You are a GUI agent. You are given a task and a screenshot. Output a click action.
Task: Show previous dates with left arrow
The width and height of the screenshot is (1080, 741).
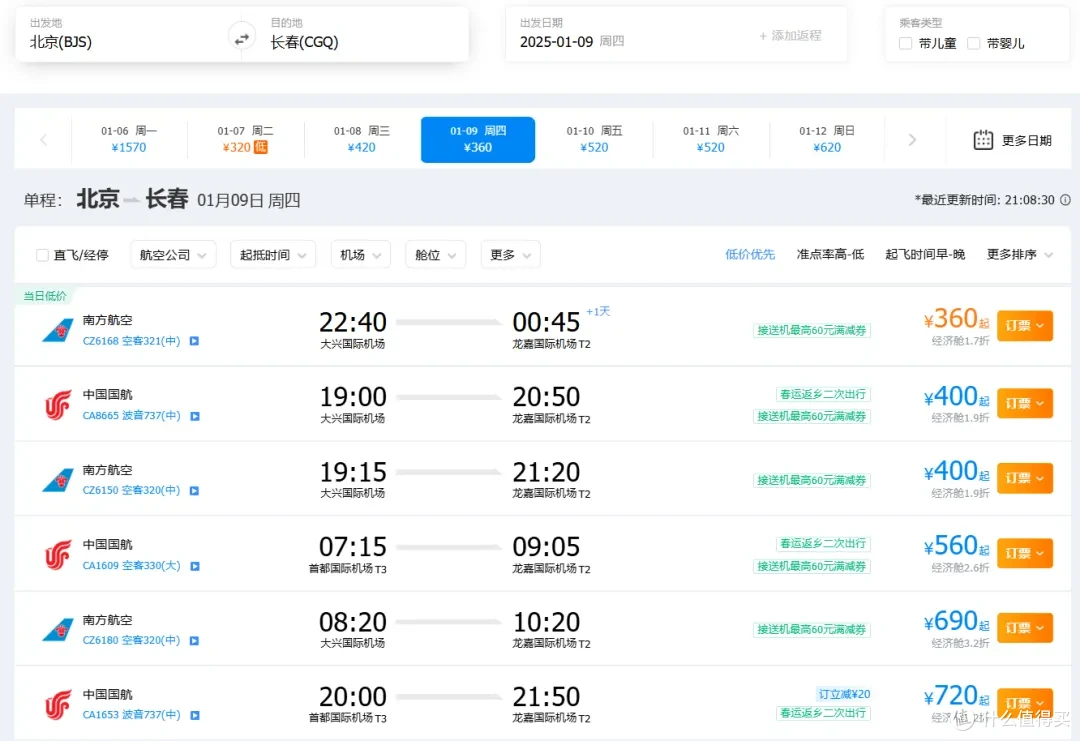[x=43, y=140]
